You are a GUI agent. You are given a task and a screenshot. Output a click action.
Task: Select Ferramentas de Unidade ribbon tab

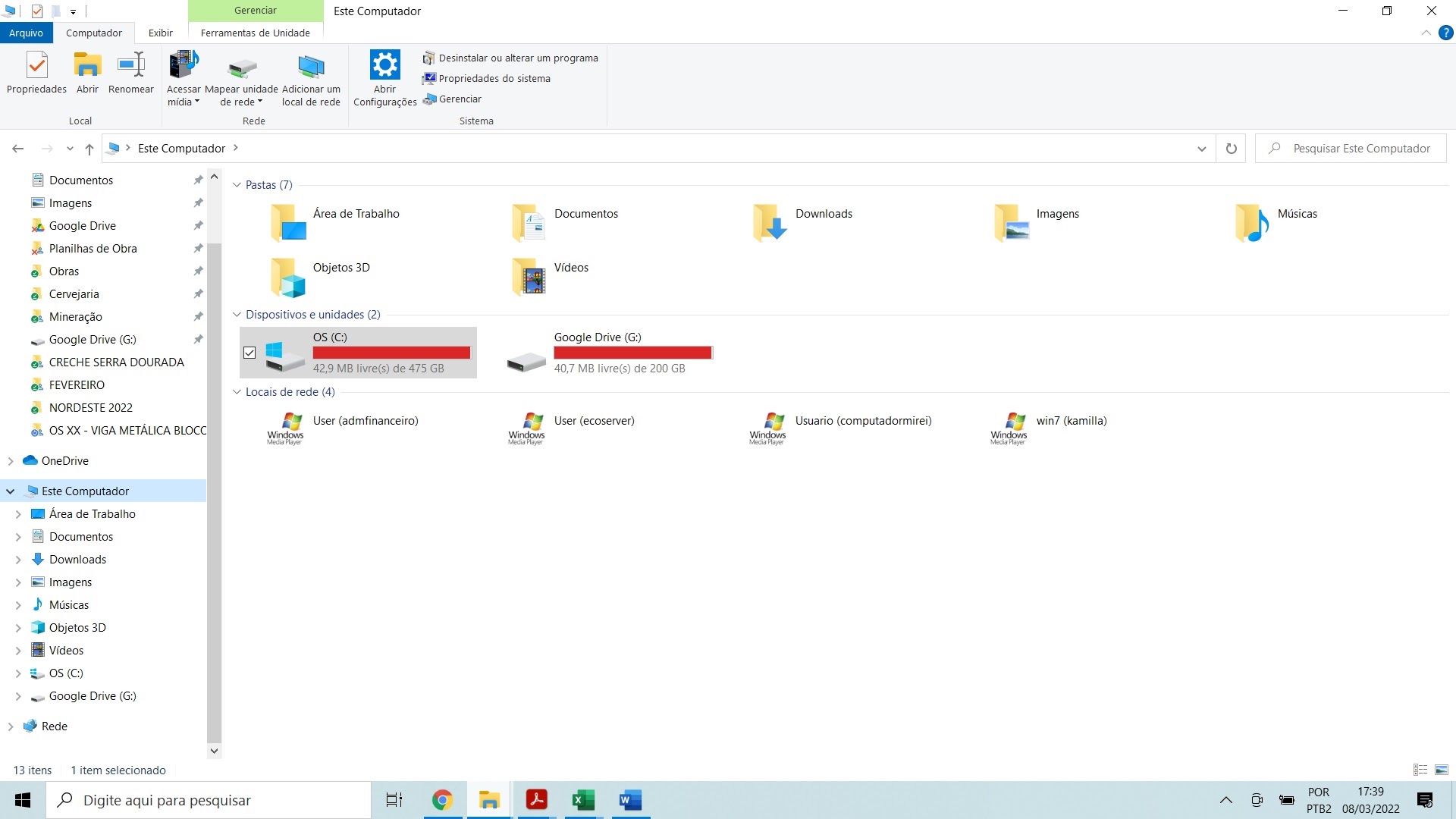pyautogui.click(x=253, y=33)
